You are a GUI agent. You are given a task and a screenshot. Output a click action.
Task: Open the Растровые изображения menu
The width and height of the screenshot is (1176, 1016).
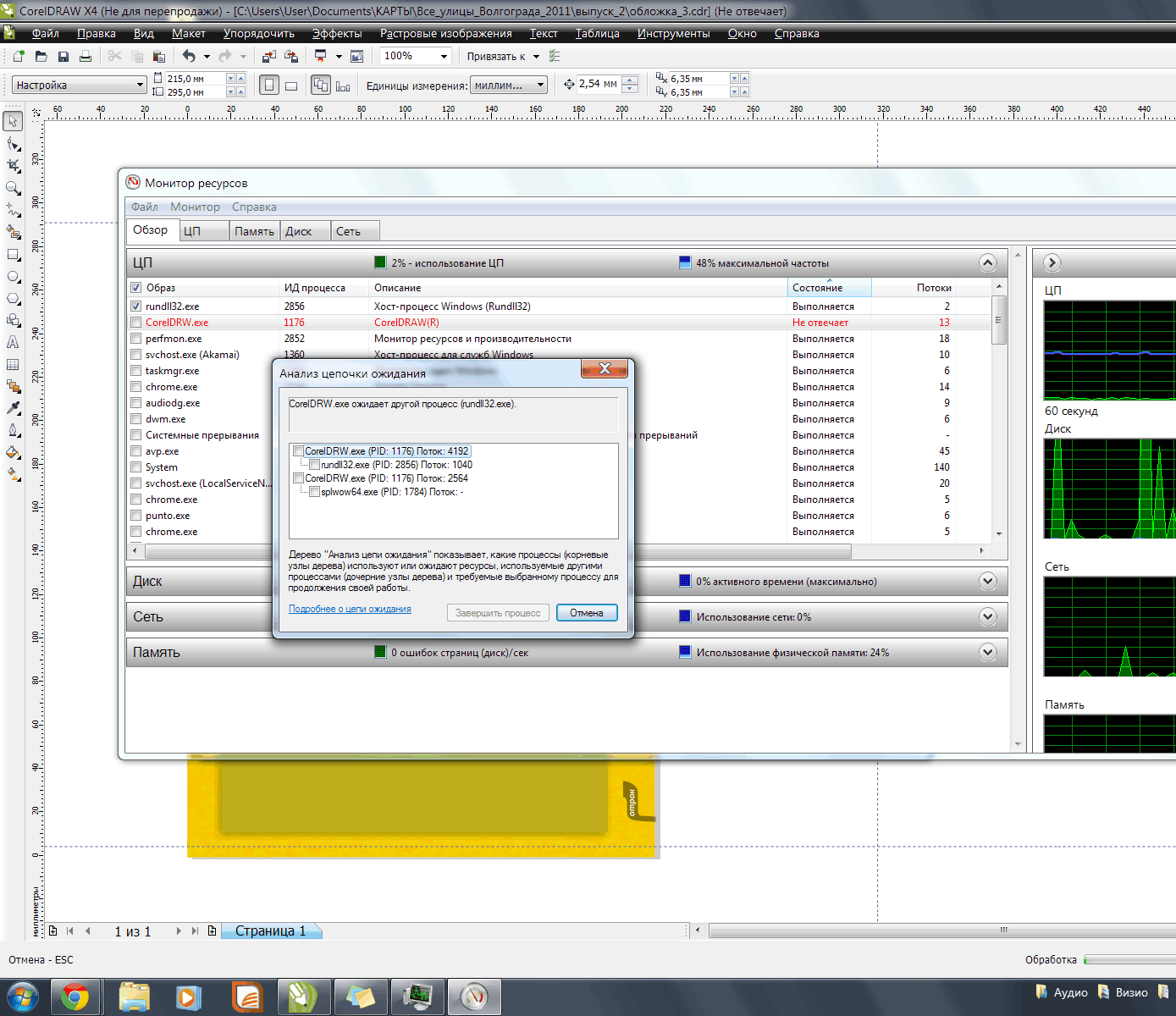click(x=446, y=33)
